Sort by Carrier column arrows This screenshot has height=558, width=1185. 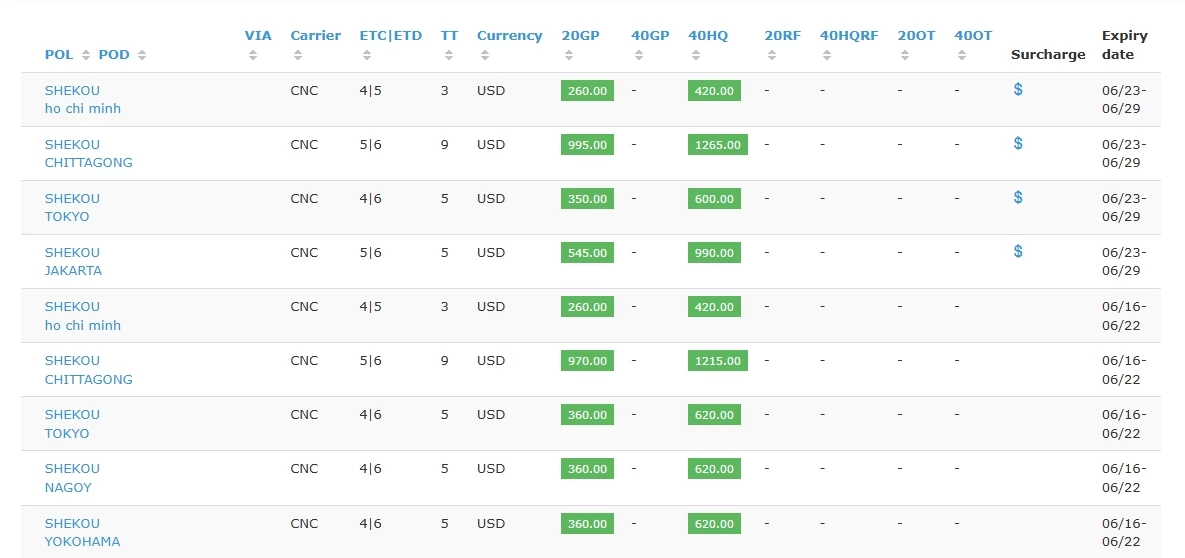tap(298, 55)
